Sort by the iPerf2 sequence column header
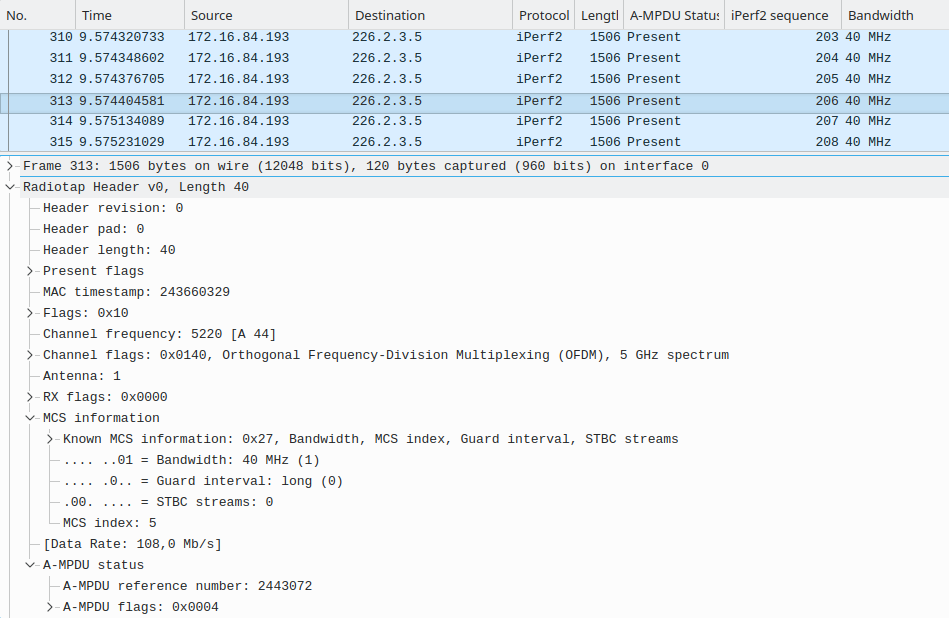949x618 pixels. pyautogui.click(x=783, y=15)
